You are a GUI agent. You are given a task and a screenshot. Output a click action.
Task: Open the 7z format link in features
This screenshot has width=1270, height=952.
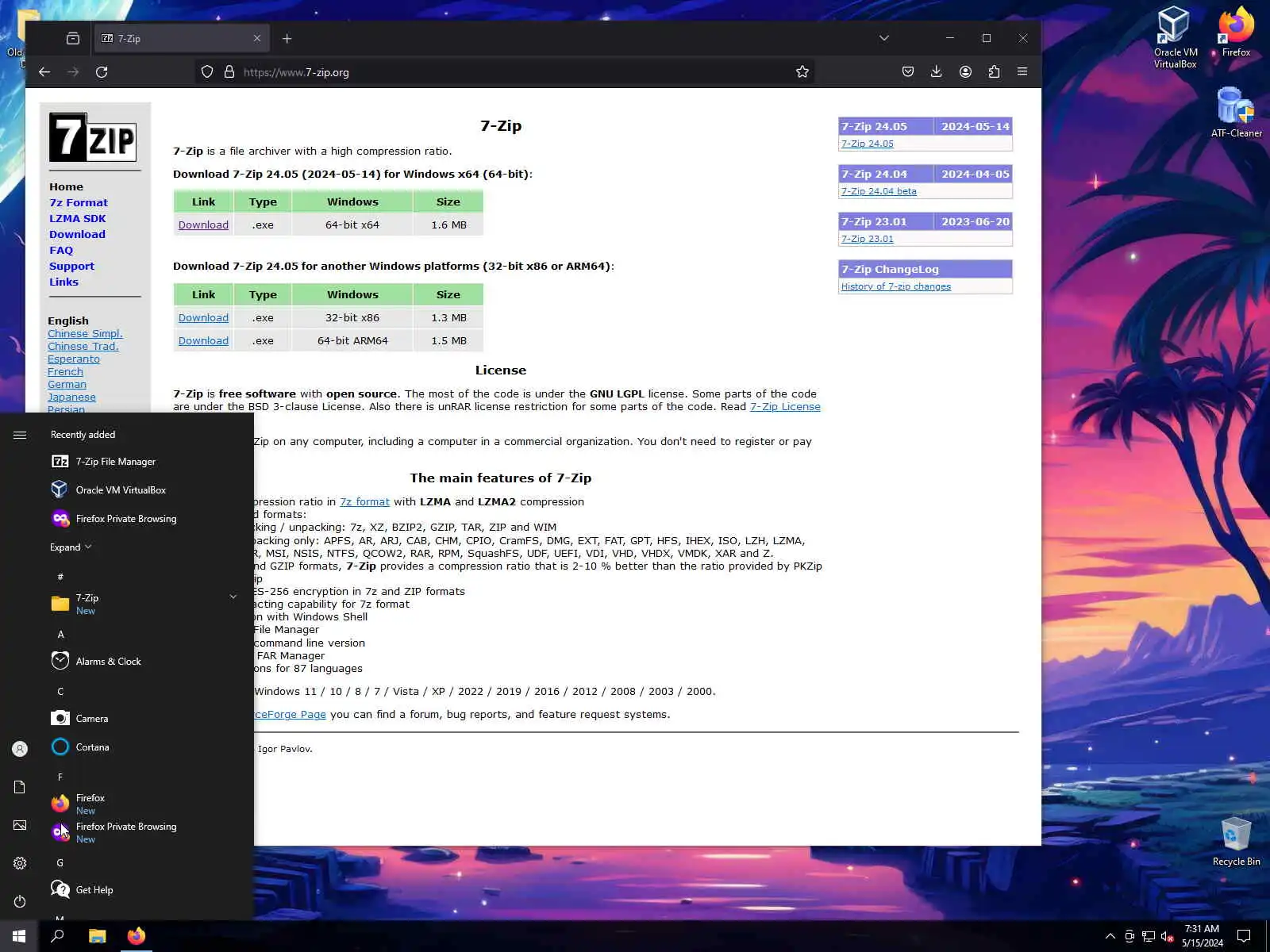pyautogui.click(x=364, y=502)
